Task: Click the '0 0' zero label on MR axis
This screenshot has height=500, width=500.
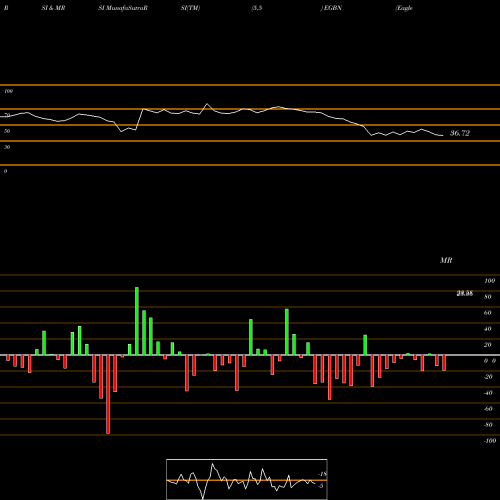Action: click(x=490, y=361)
